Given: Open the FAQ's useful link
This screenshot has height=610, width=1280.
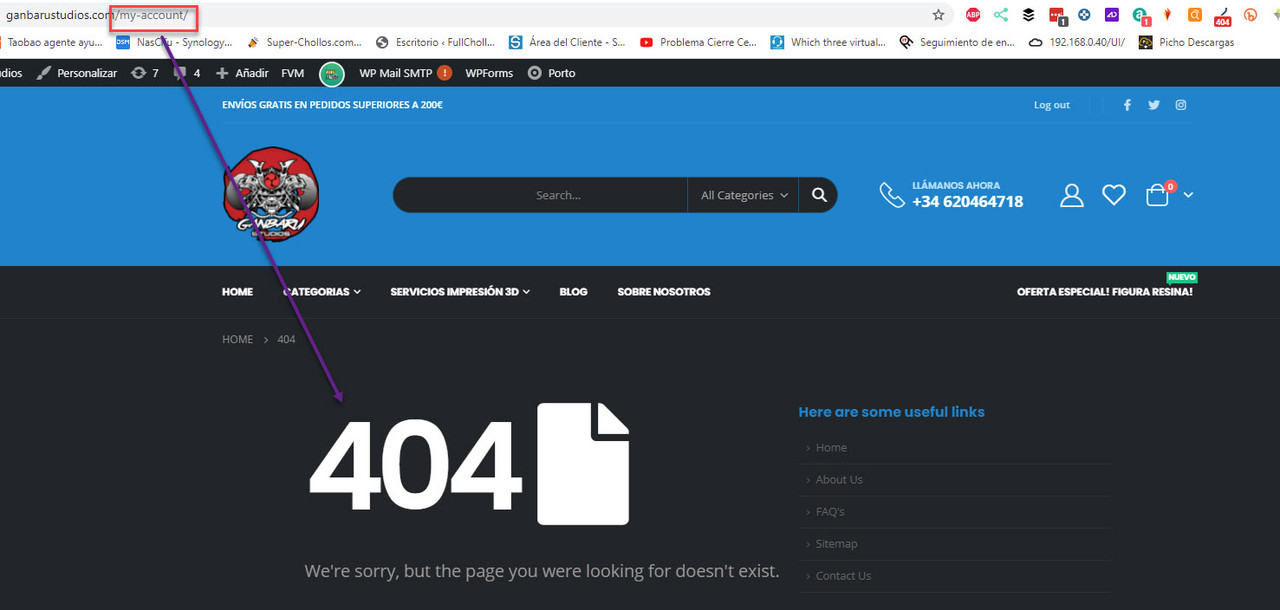Looking at the screenshot, I should tap(830, 512).
